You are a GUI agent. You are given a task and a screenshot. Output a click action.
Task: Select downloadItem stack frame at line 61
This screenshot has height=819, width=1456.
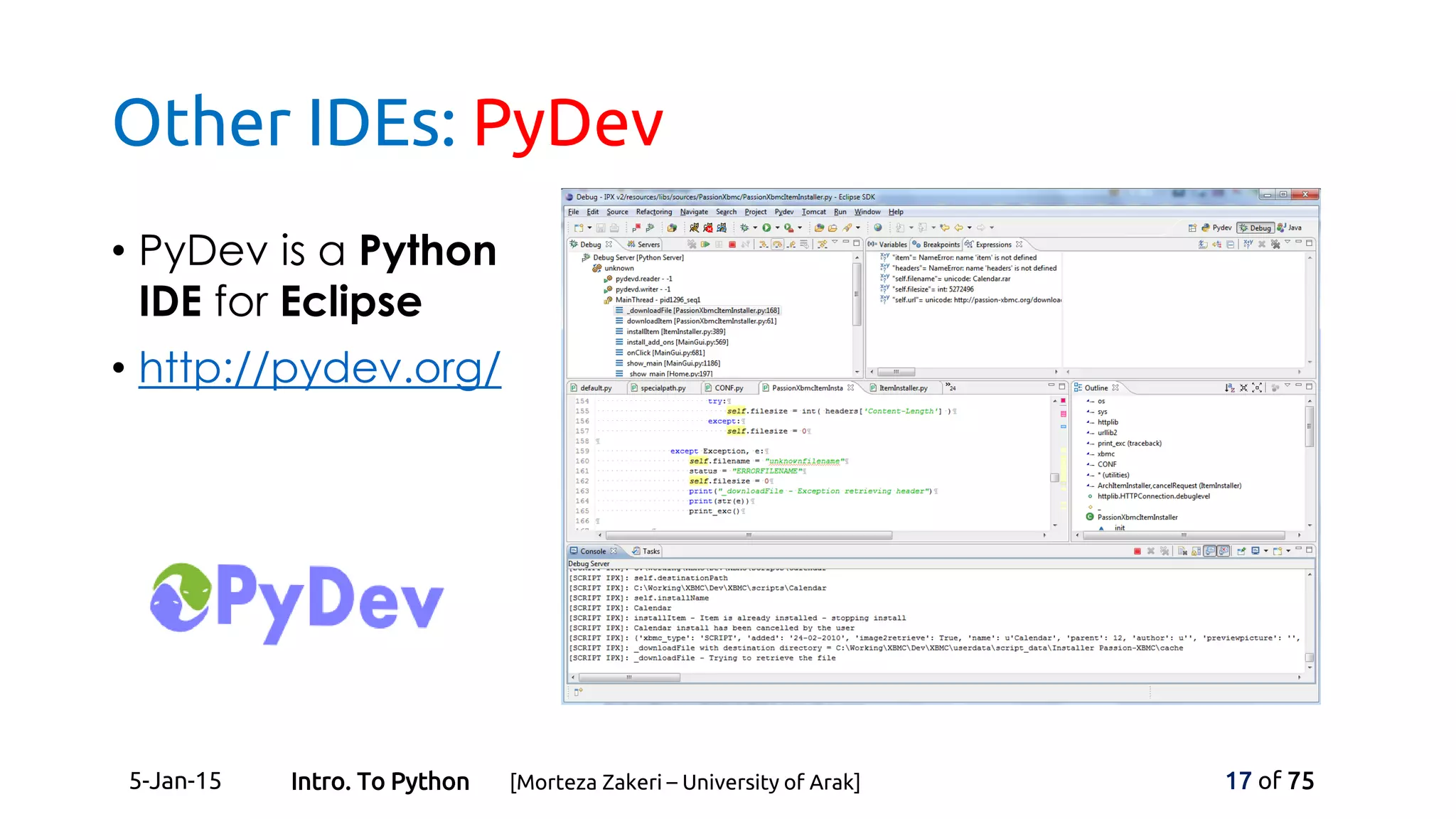[697, 321]
